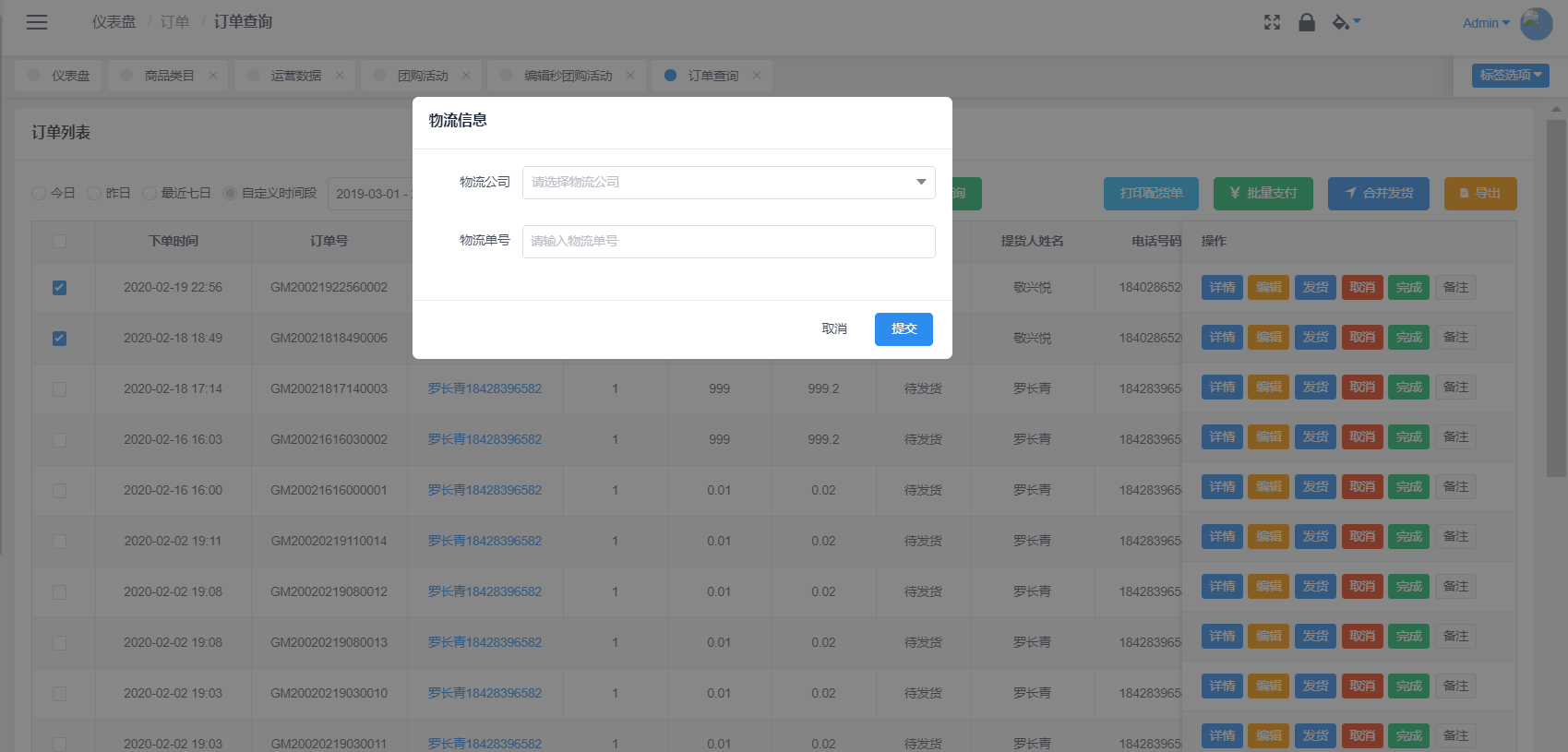This screenshot has width=1568, height=752.
Task: Click the 批量支付 button
Action: (1263, 193)
